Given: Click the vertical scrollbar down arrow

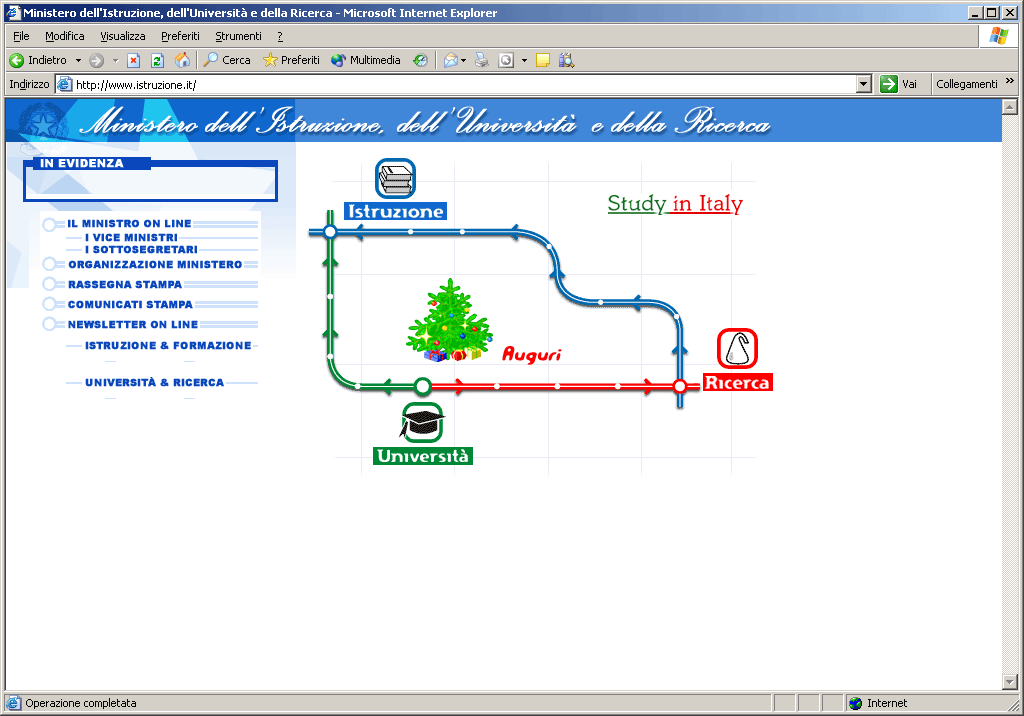Looking at the screenshot, I should coord(1010,682).
